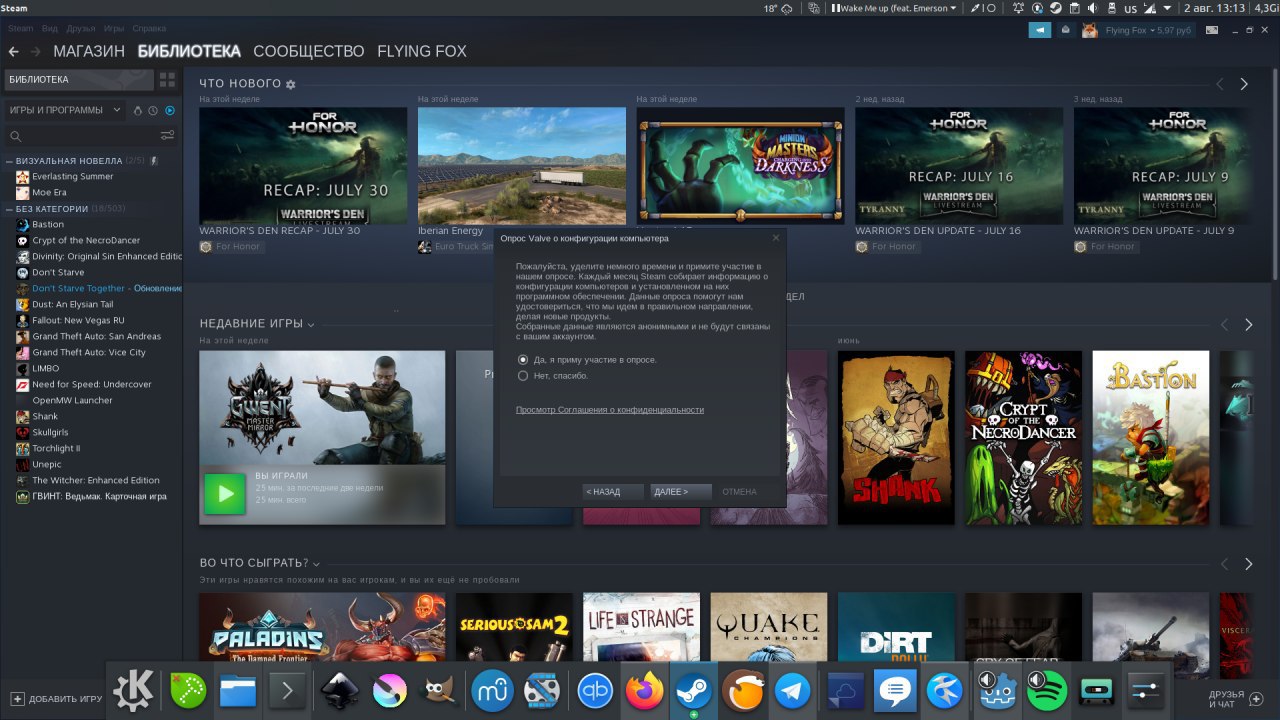Image resolution: width=1280 pixels, height=720 pixels.
Task: Collapse the ВИЗУАЛЬНАЯ НОВЕЛЛА category
Action: point(9,160)
